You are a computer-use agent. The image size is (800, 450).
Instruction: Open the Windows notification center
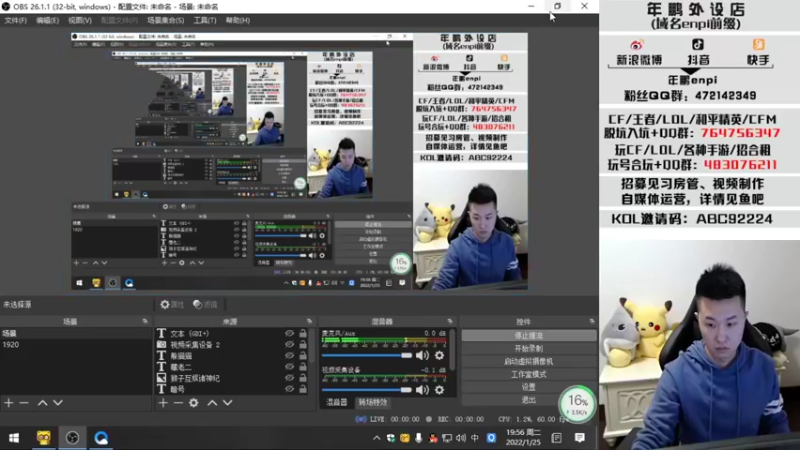coord(580,438)
